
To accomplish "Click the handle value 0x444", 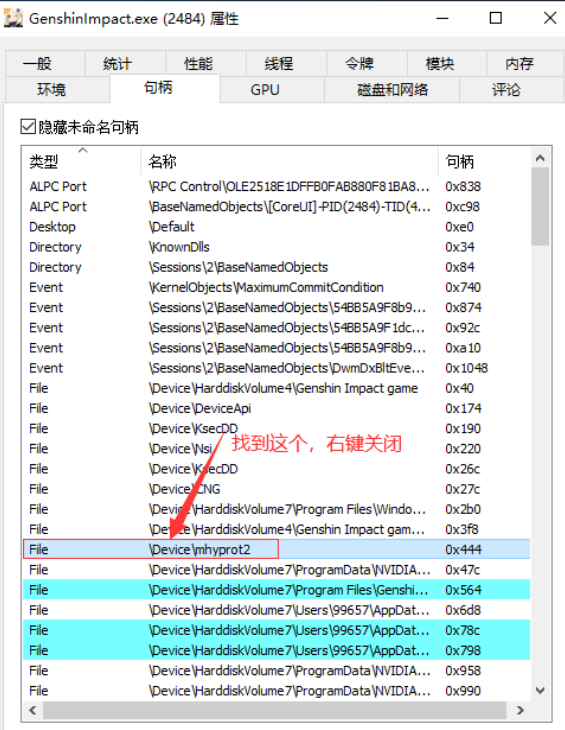I will (463, 549).
